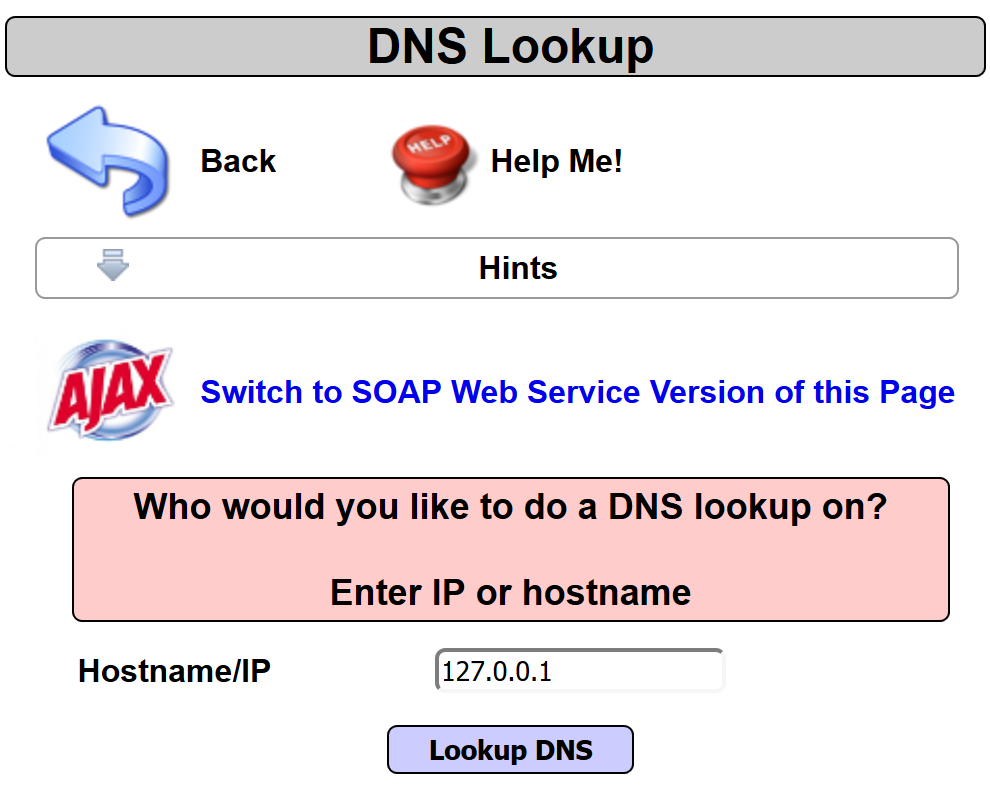Switch to SOAP Web Service version

coord(577,392)
